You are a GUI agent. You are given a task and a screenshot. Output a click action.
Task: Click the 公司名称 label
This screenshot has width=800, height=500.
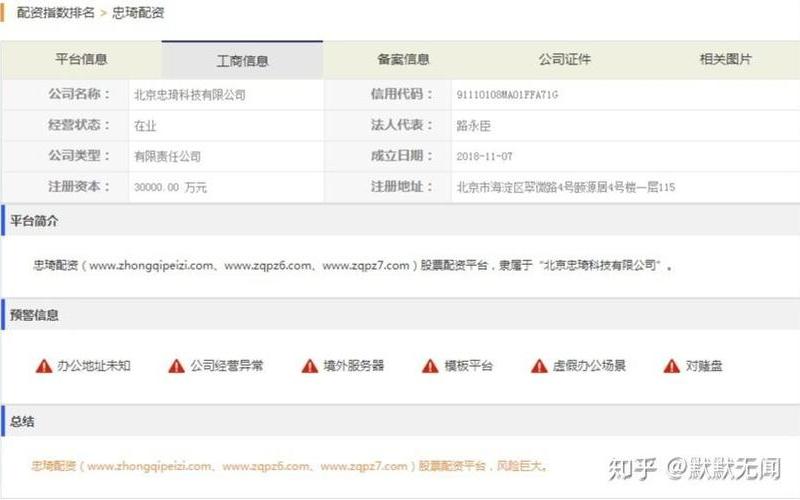pos(79,94)
